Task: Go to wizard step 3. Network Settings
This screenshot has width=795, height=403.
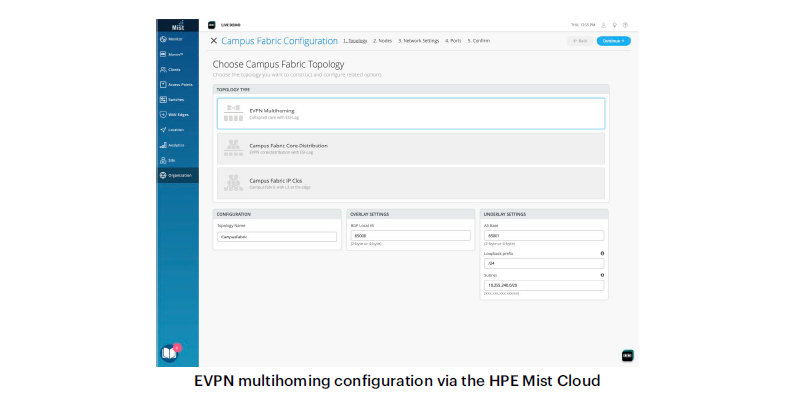Action: (x=419, y=41)
